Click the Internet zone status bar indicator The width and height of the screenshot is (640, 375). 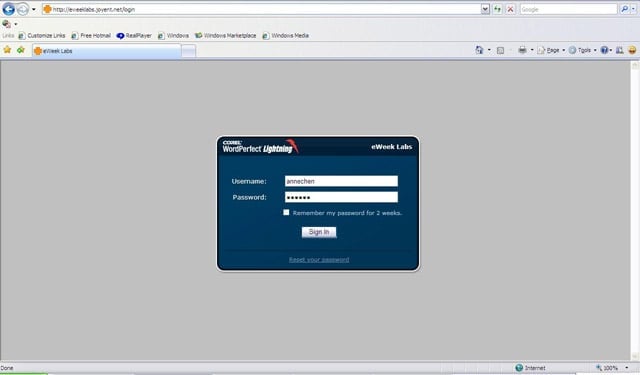click(x=530, y=368)
